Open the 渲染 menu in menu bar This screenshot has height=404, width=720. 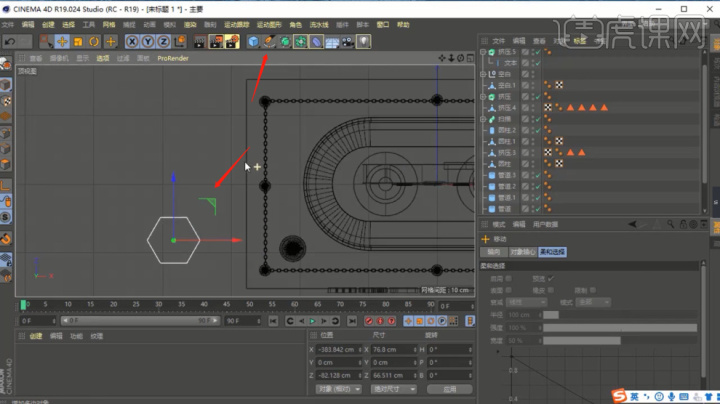pos(190,25)
